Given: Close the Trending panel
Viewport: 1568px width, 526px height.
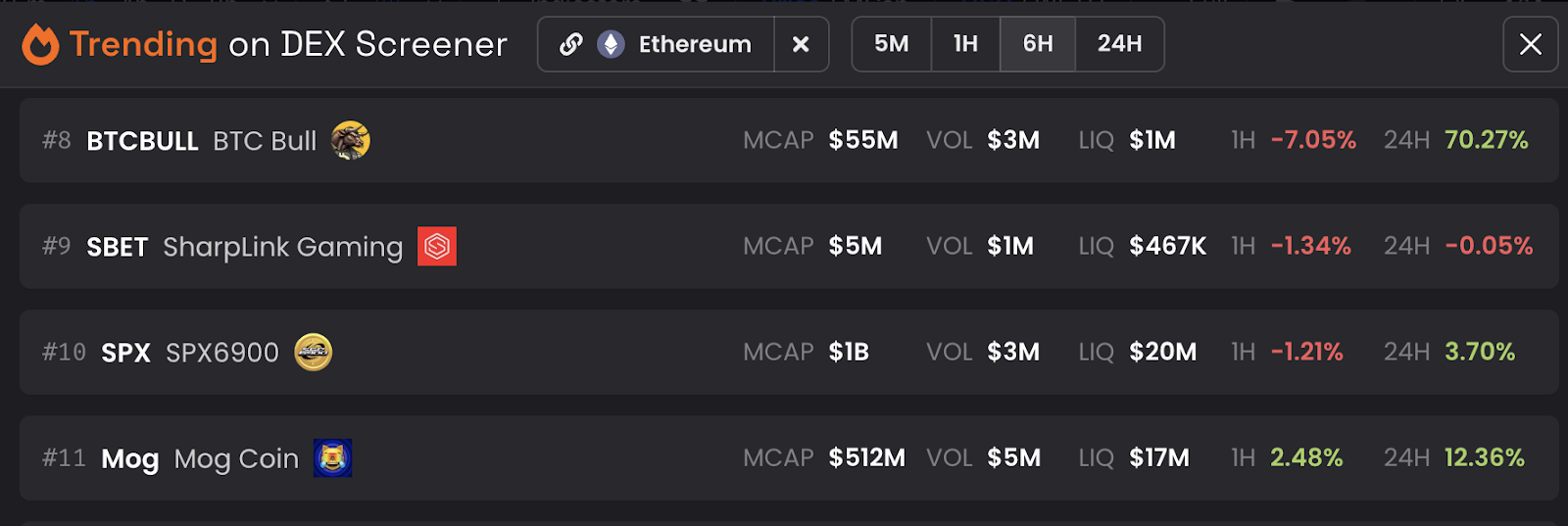Looking at the screenshot, I should pos(1531,44).
